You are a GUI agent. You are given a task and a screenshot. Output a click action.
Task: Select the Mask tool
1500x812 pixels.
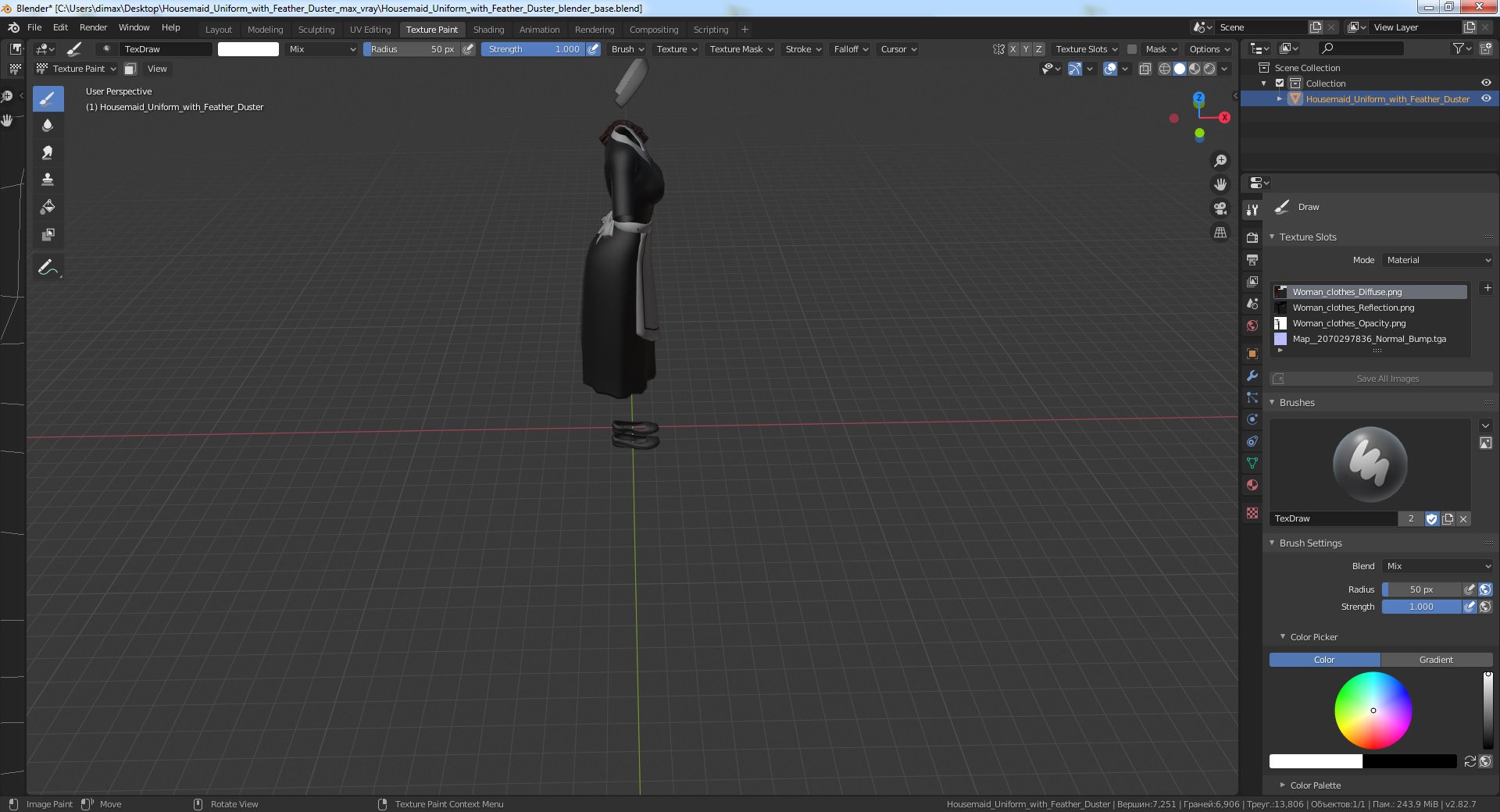point(48,234)
